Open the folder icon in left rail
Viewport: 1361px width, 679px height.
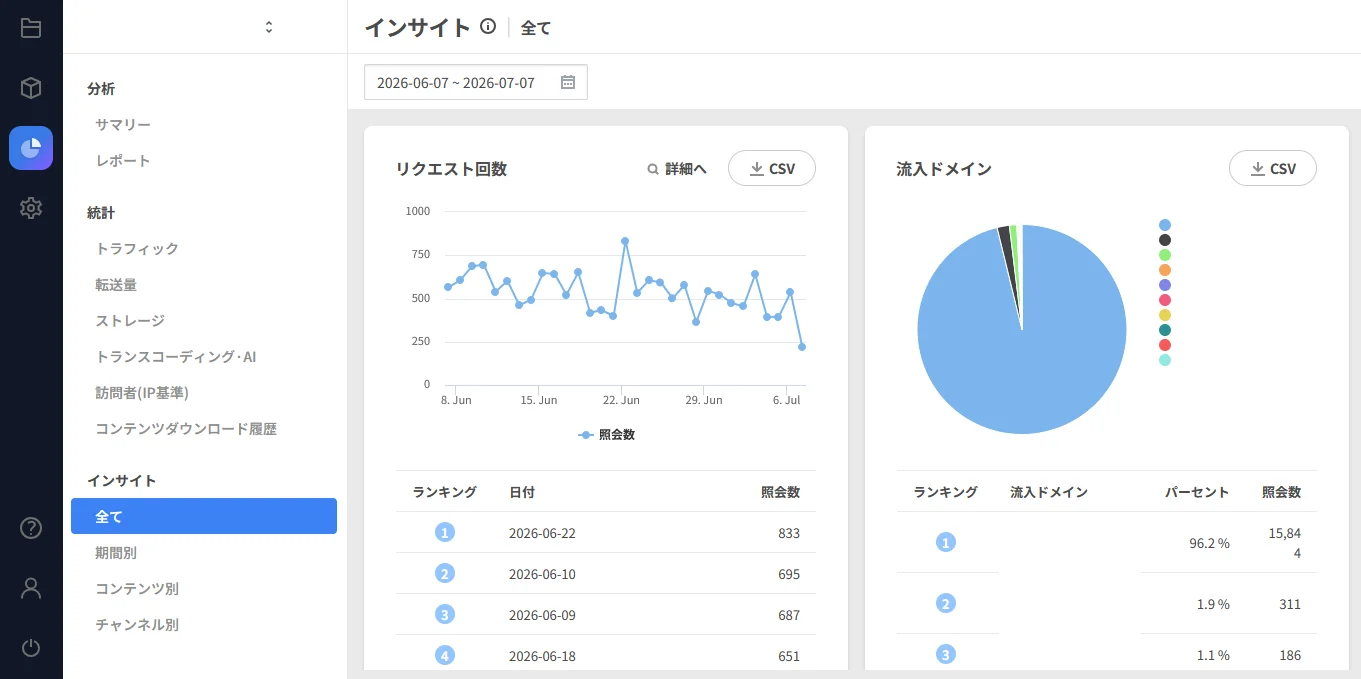pos(31,28)
